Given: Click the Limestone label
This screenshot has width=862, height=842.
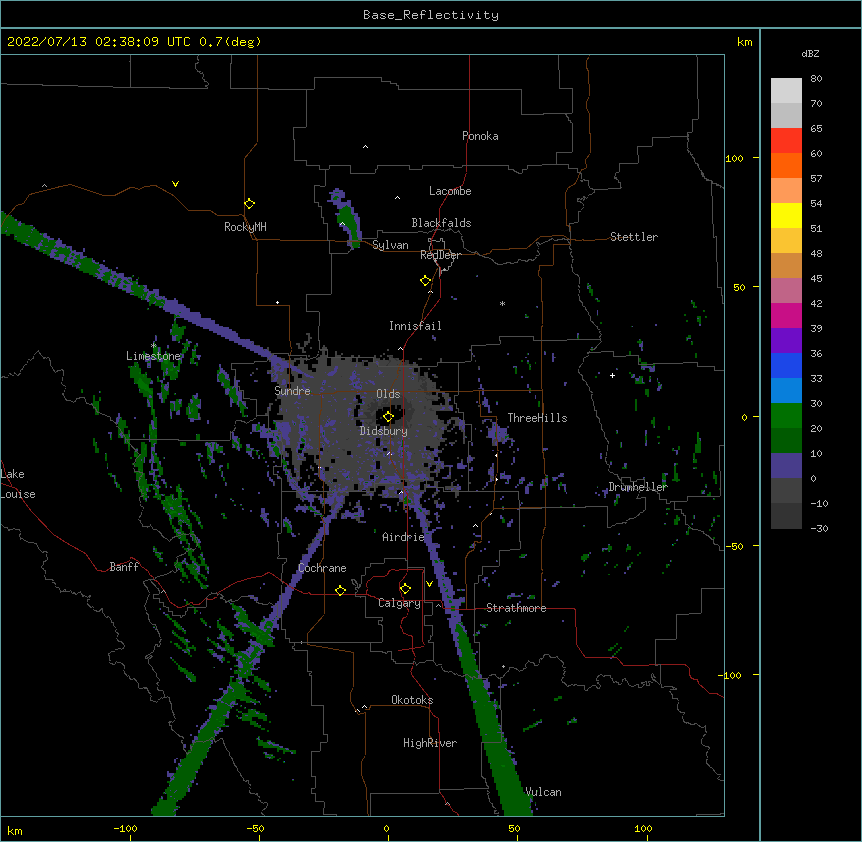Looking at the screenshot, I should click(x=153, y=356).
